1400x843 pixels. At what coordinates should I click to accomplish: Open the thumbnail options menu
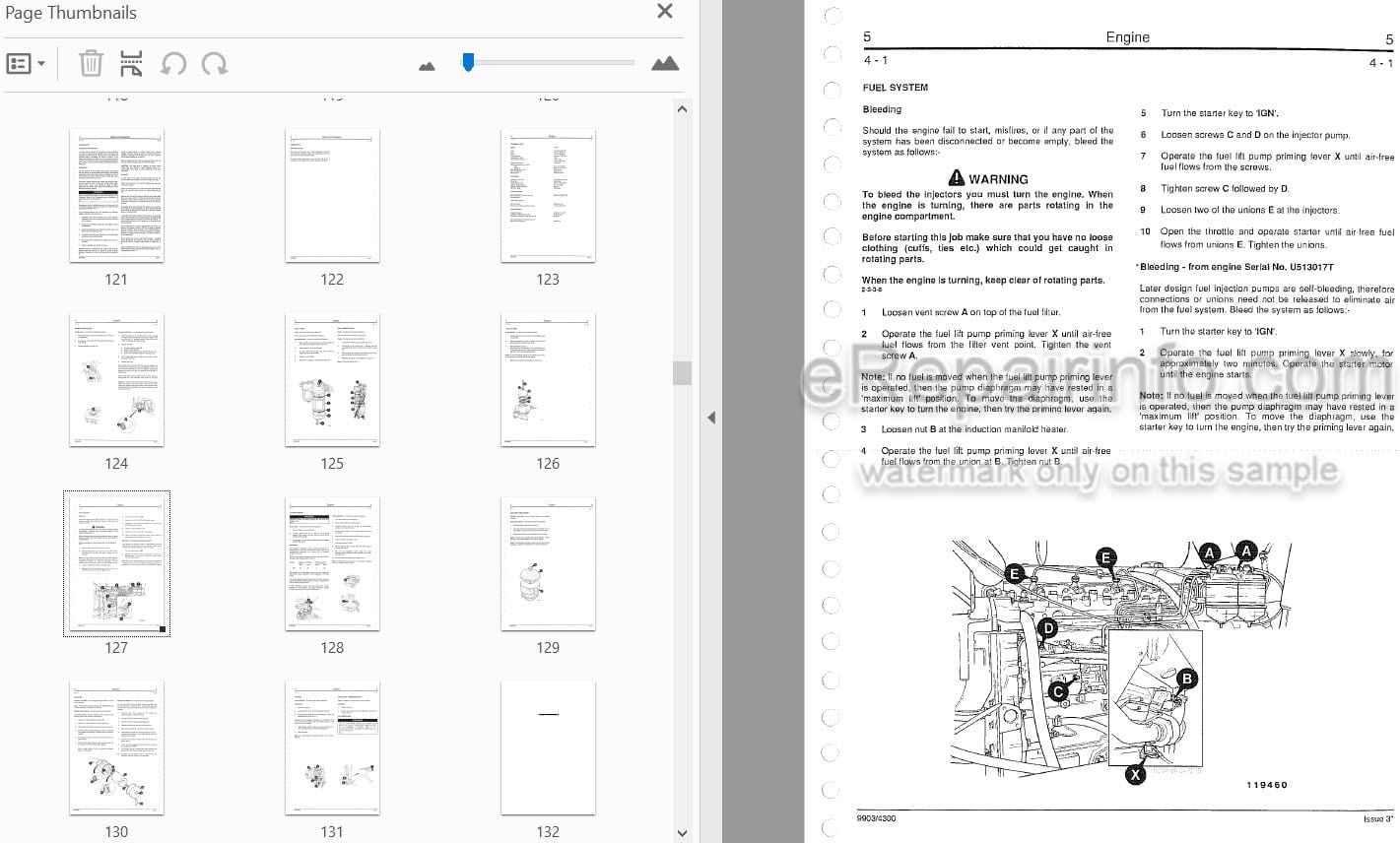coord(26,64)
